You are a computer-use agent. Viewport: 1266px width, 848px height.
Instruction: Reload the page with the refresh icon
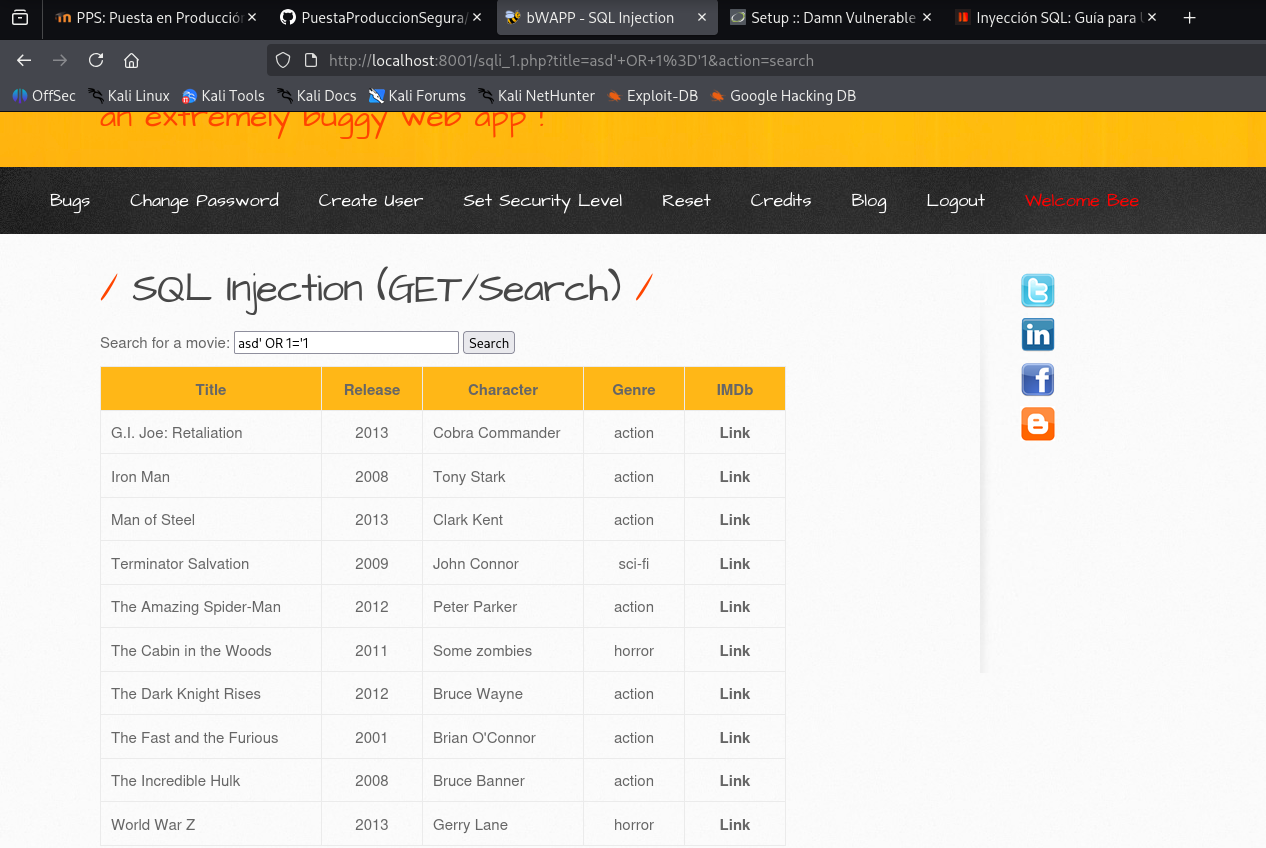pos(96,60)
